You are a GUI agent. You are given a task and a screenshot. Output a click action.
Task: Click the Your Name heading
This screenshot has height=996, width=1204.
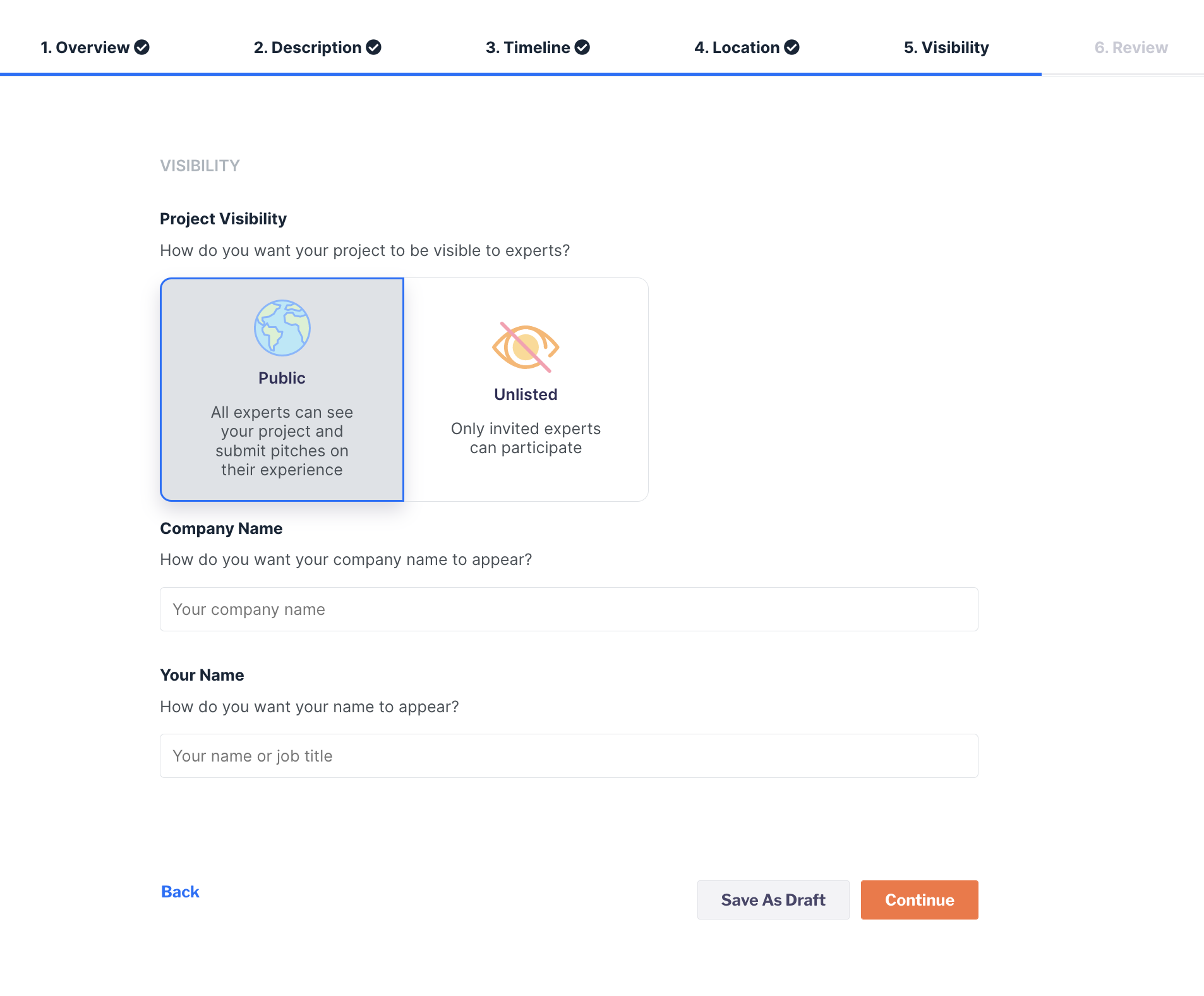click(x=202, y=675)
